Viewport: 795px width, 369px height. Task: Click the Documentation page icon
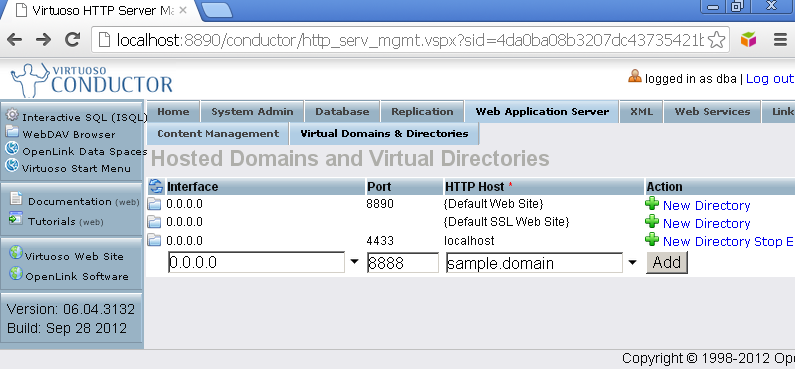coord(16,199)
